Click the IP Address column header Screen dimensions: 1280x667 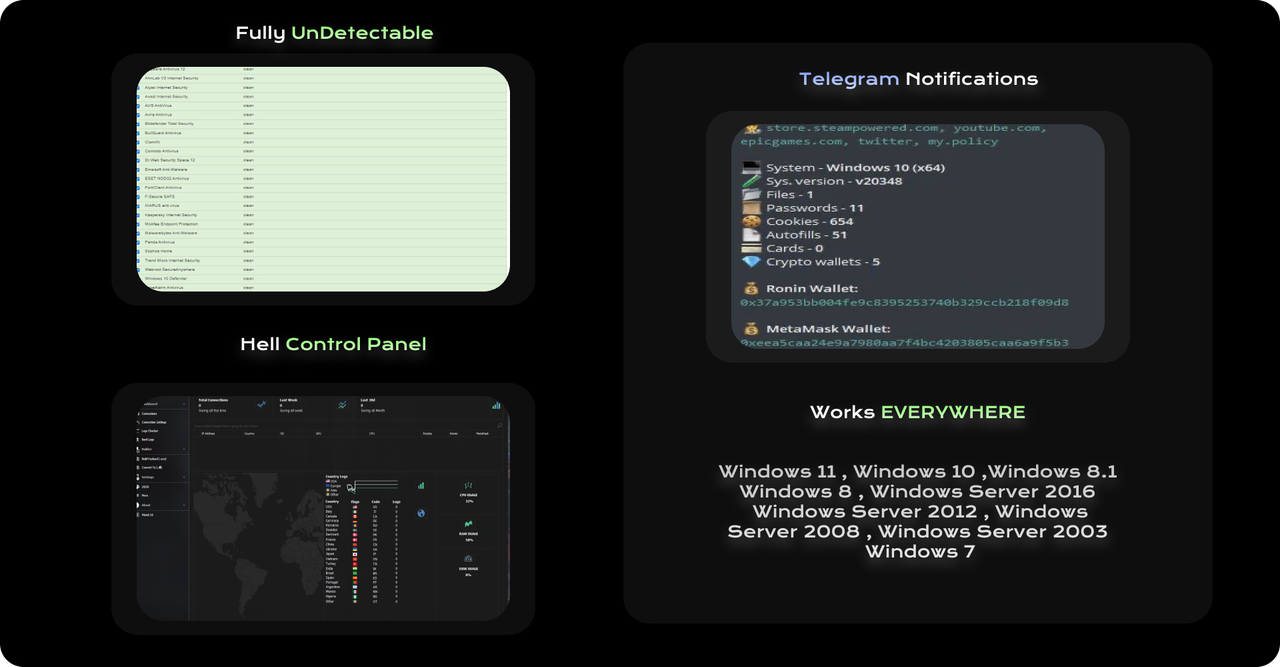click(209, 433)
